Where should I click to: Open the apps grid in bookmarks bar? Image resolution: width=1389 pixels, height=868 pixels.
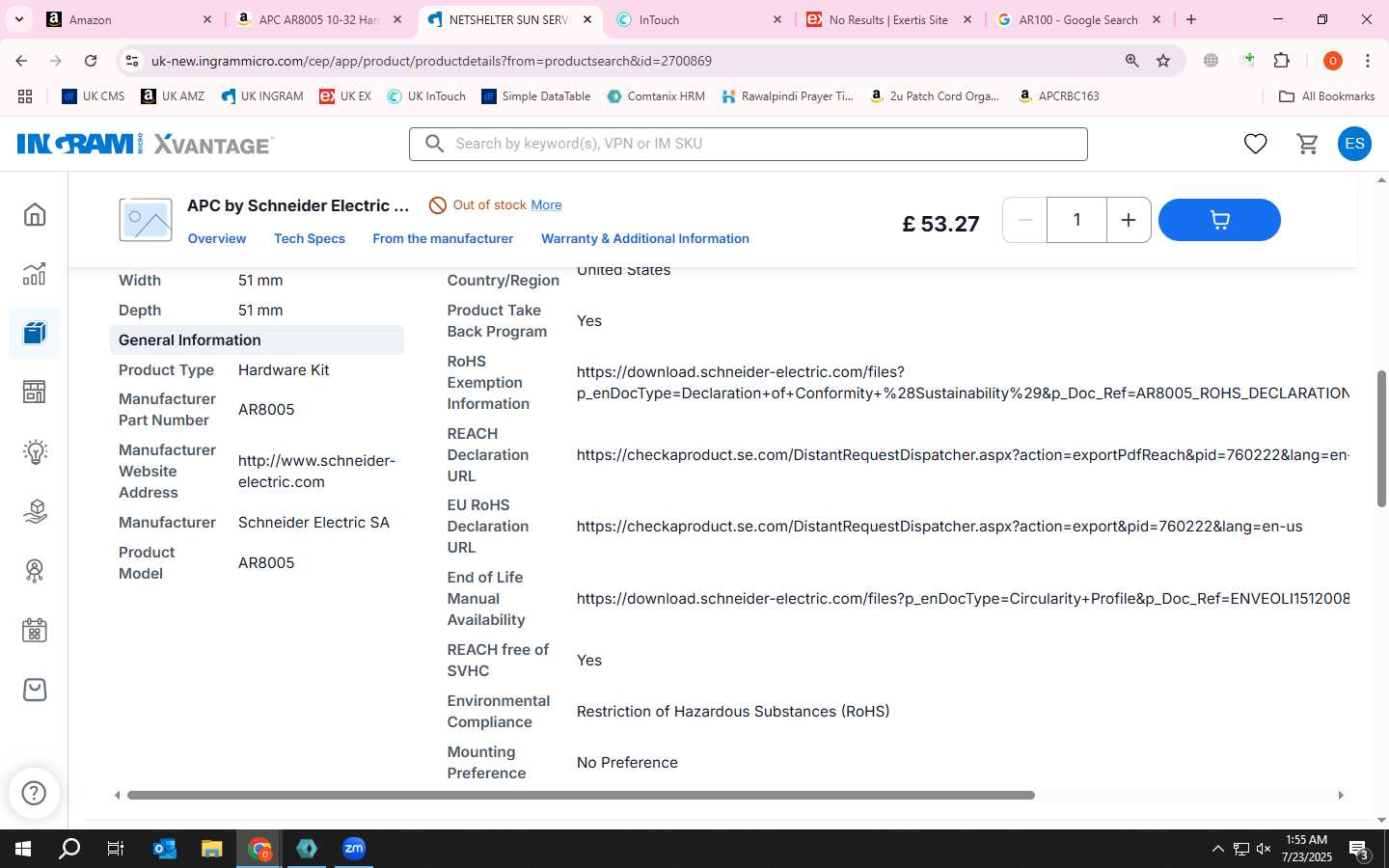(25, 96)
